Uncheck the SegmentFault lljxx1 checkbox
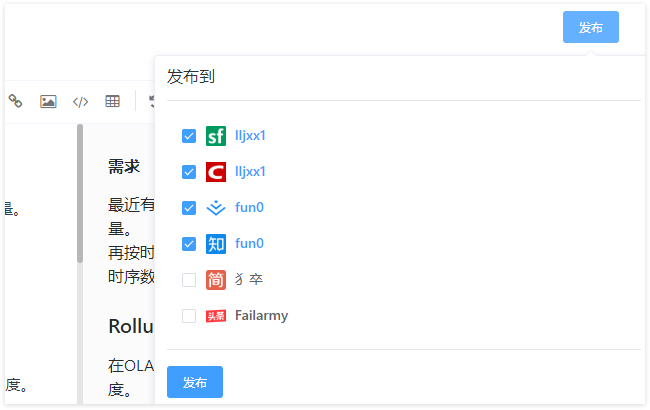650x410 pixels. (x=189, y=136)
